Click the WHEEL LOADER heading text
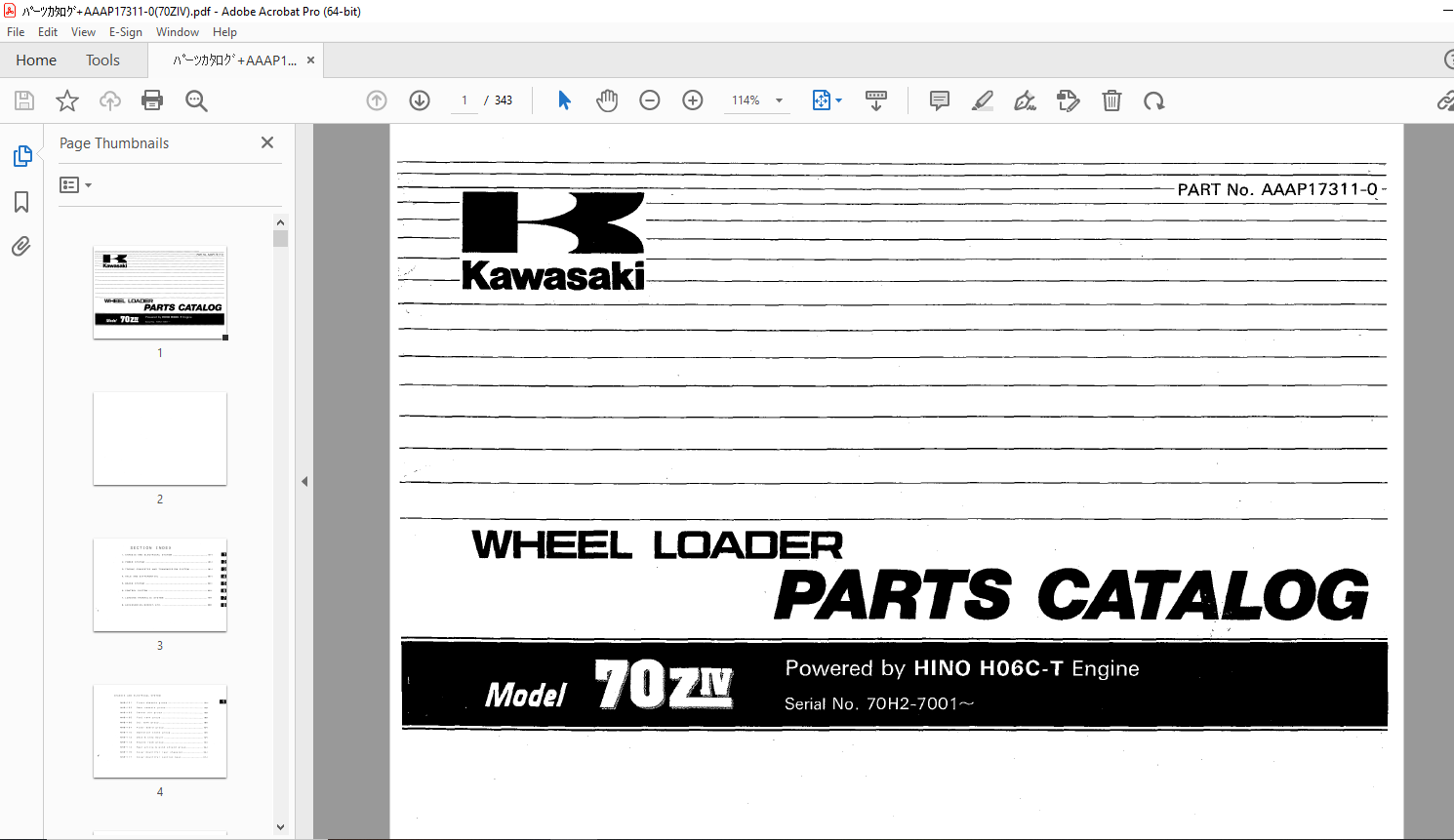Screen dimensions: 1454x840 click(x=657, y=544)
